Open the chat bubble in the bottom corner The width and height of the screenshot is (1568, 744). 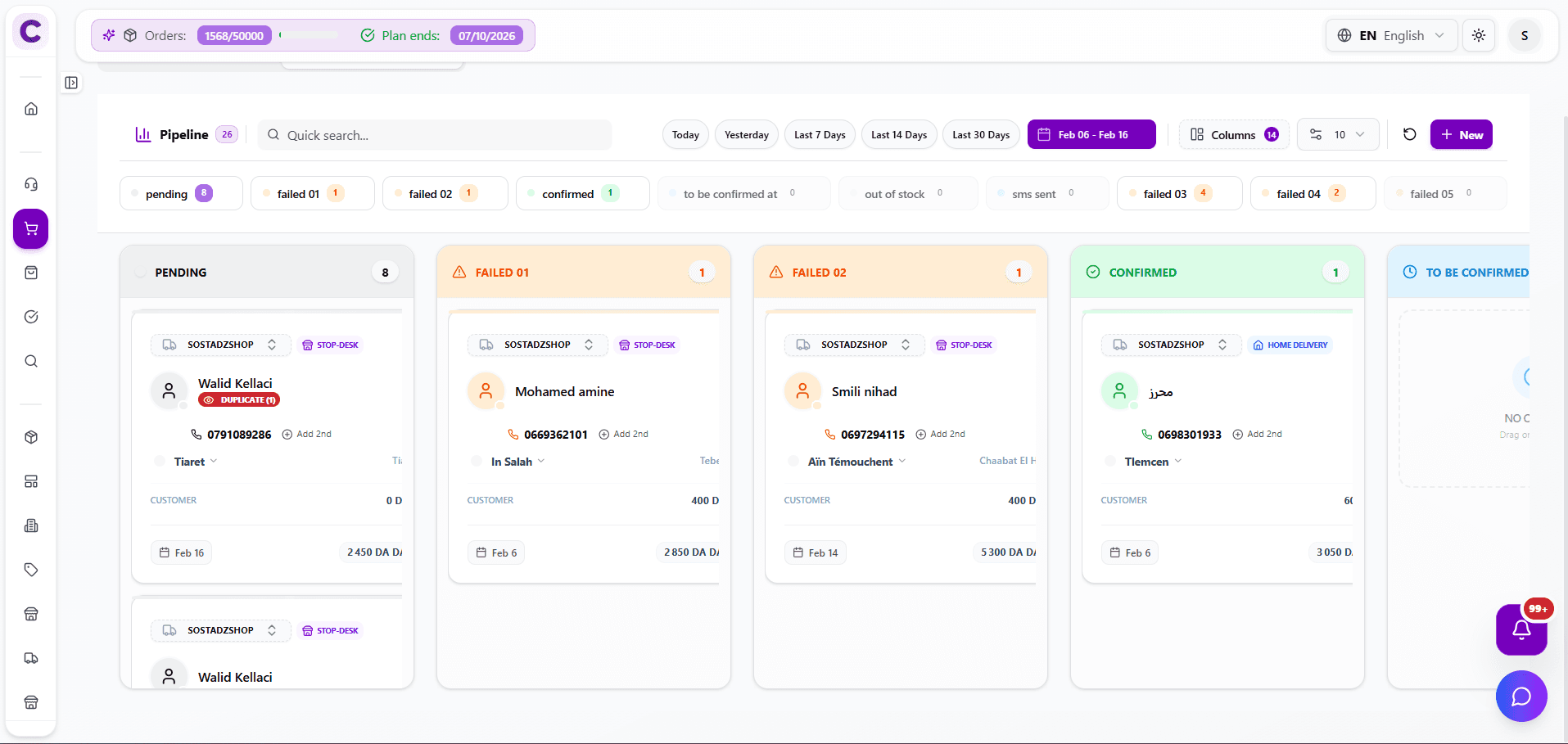click(x=1521, y=697)
